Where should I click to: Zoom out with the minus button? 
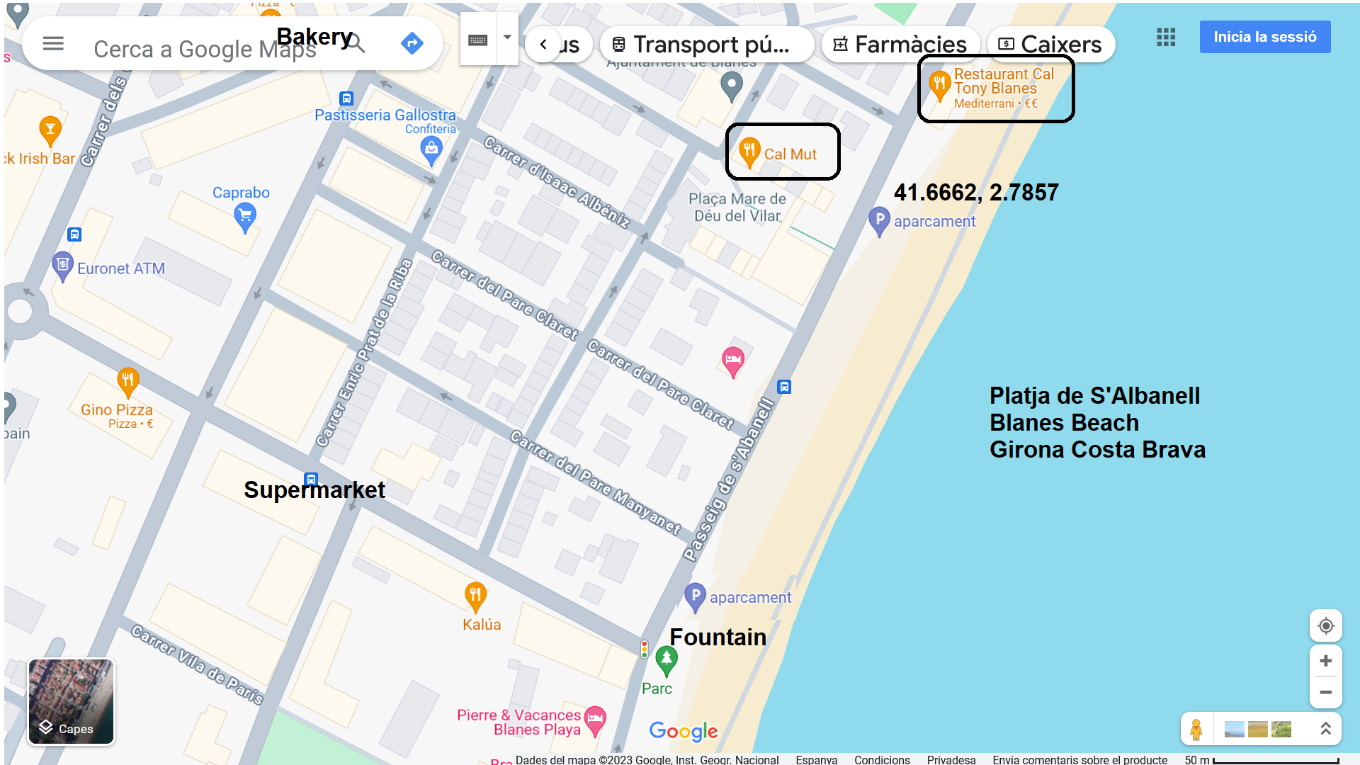pos(1325,692)
